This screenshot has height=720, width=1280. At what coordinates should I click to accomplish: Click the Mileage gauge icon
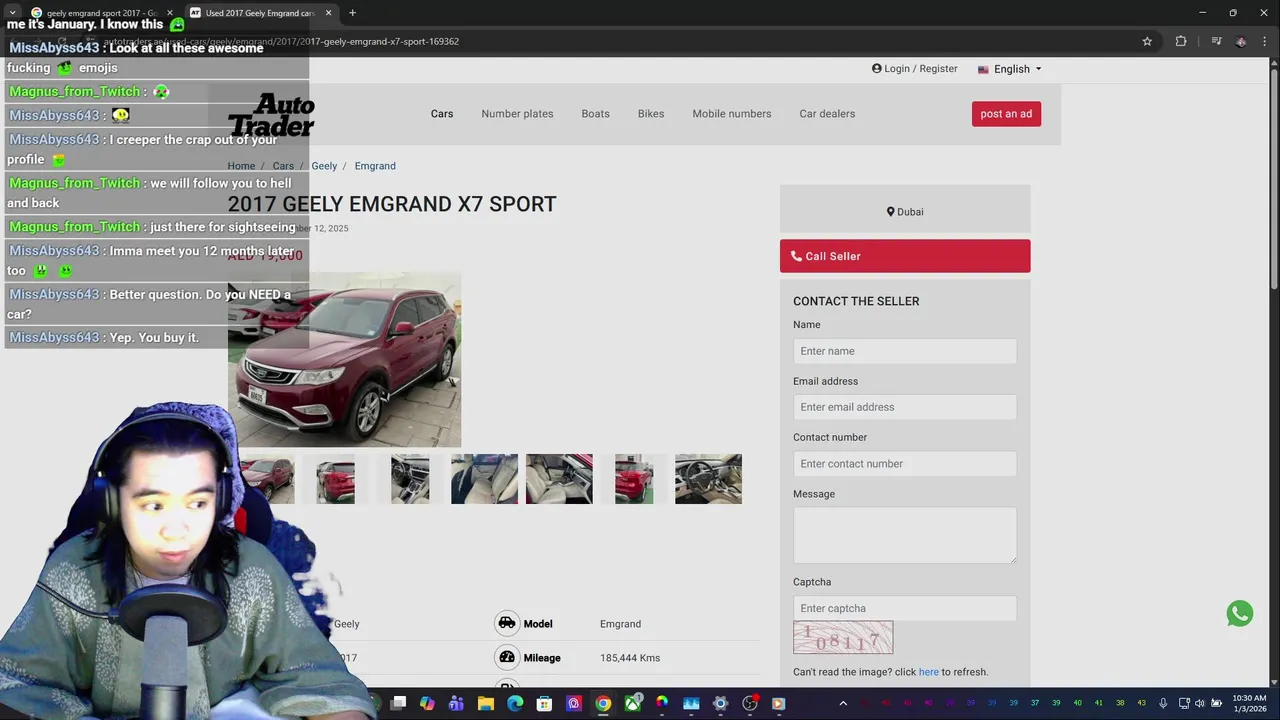click(x=507, y=658)
